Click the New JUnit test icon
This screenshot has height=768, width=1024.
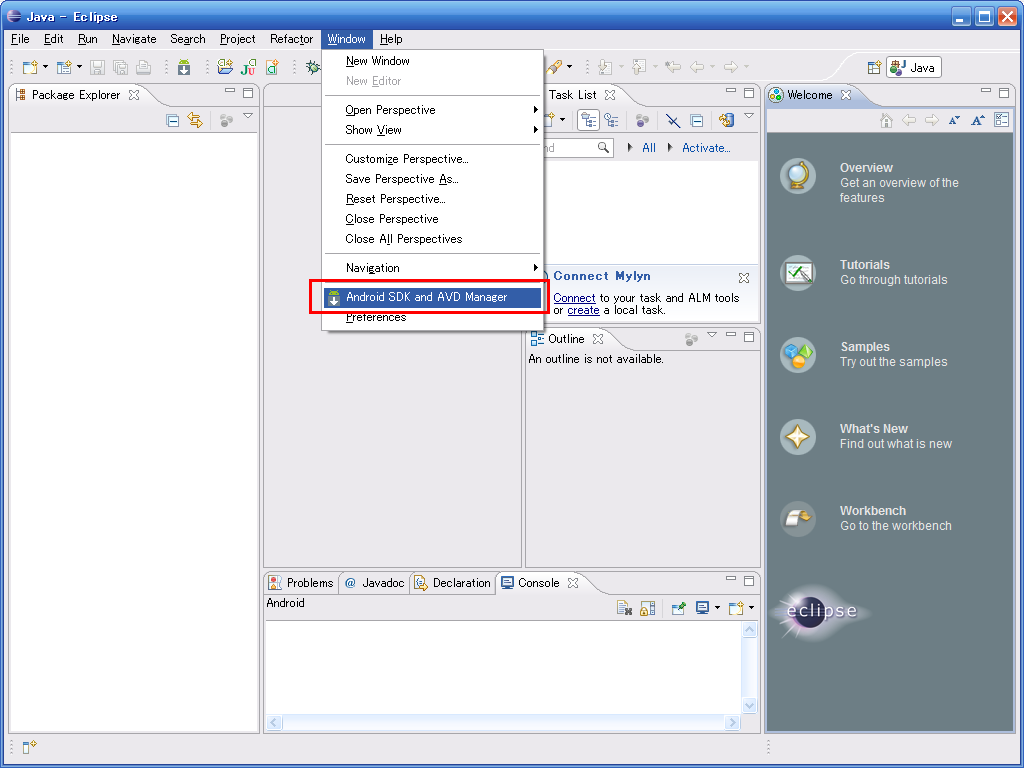248,67
